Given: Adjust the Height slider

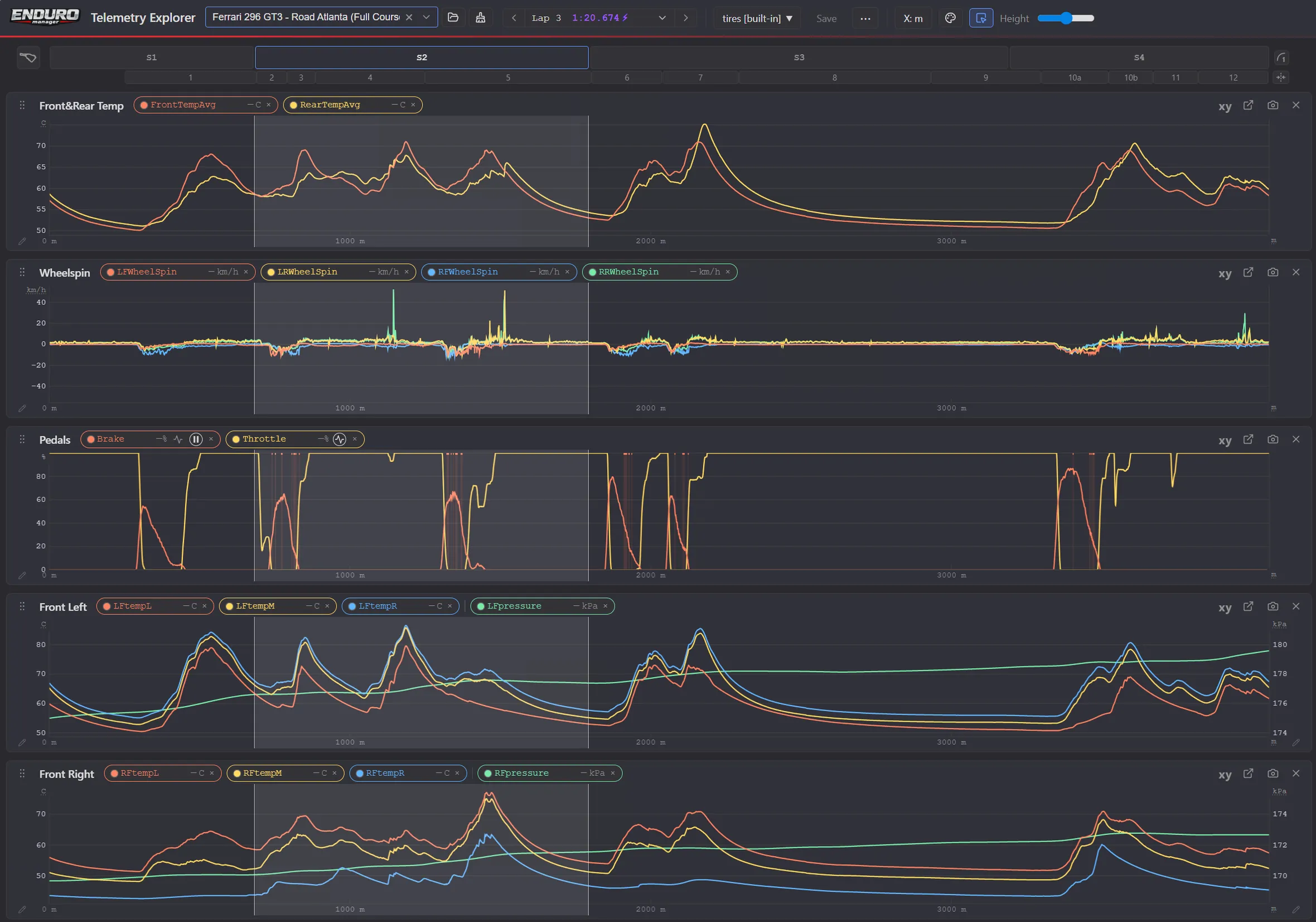Looking at the screenshot, I should (x=1066, y=18).
